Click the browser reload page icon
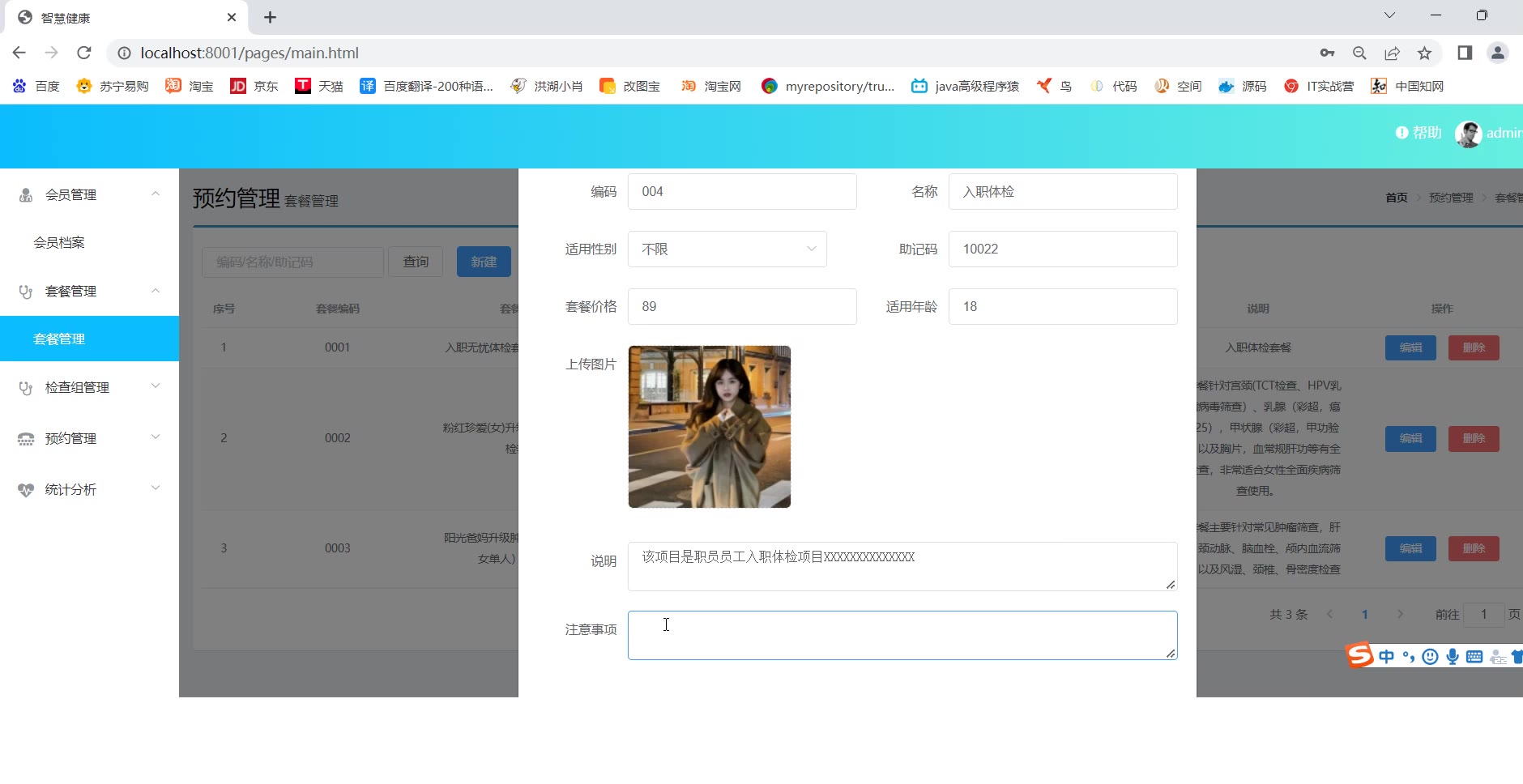 83,53
